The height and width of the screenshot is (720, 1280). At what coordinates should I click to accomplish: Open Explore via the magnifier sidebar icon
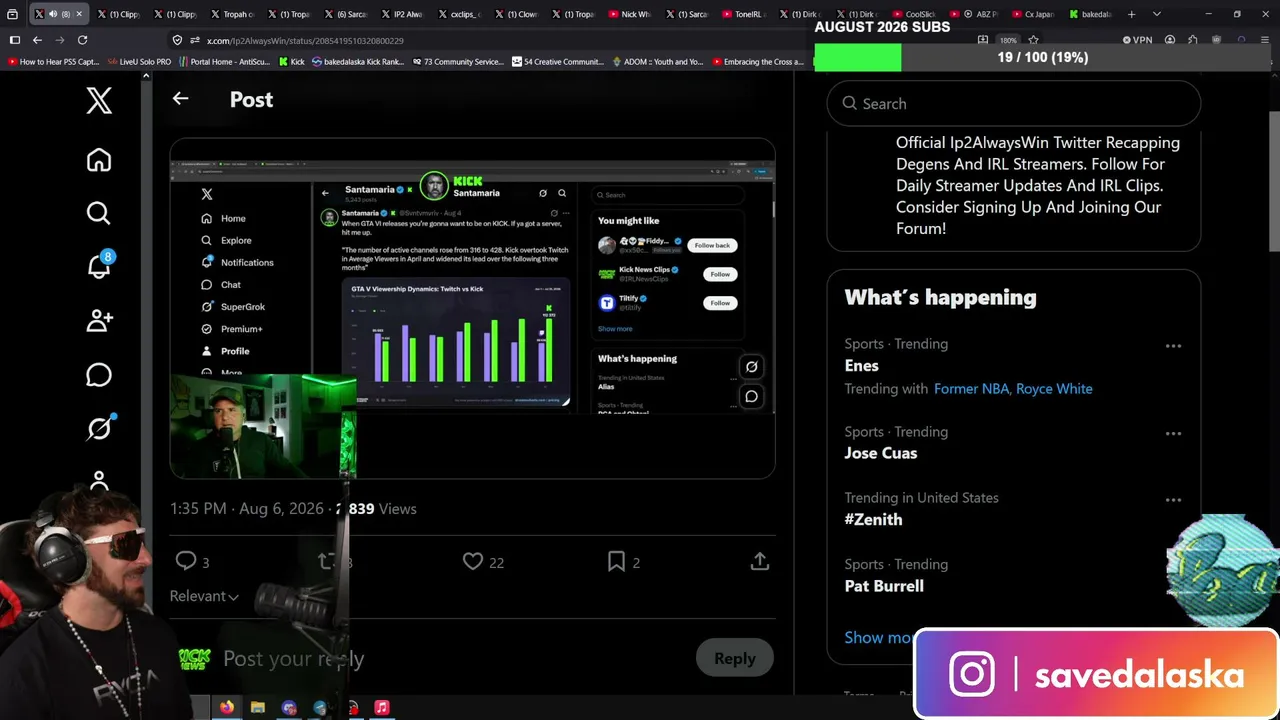coord(99,213)
